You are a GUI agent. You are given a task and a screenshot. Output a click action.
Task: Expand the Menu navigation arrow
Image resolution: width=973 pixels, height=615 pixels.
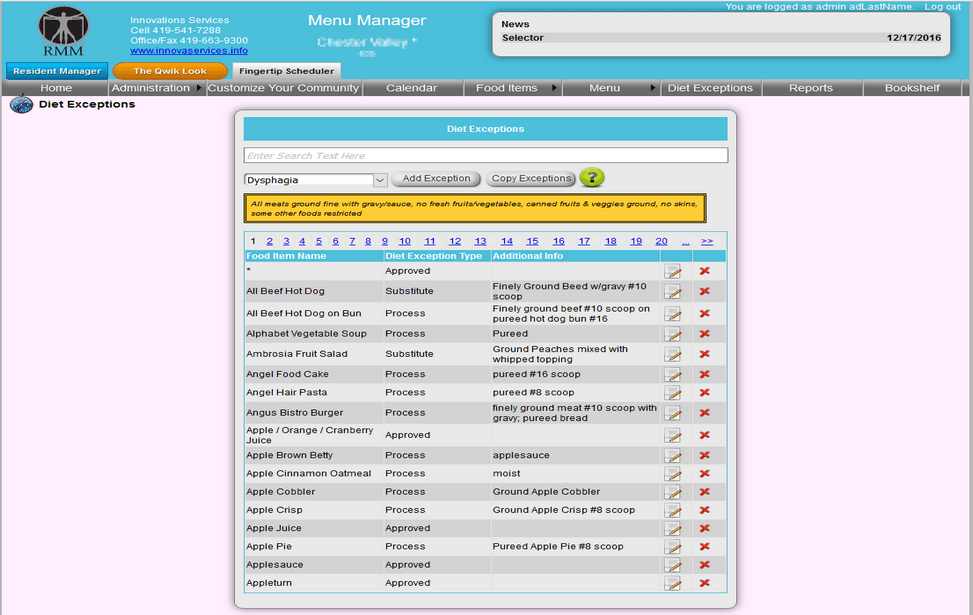(x=652, y=88)
